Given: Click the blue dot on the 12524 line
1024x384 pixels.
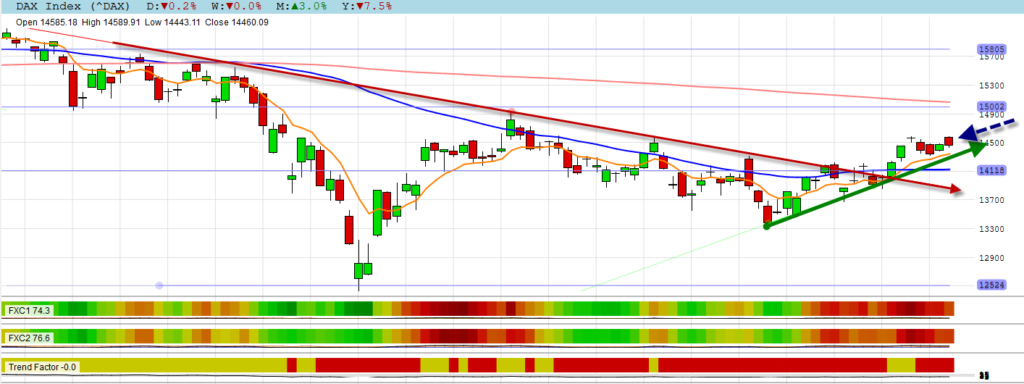Looking at the screenshot, I should pos(159,285).
